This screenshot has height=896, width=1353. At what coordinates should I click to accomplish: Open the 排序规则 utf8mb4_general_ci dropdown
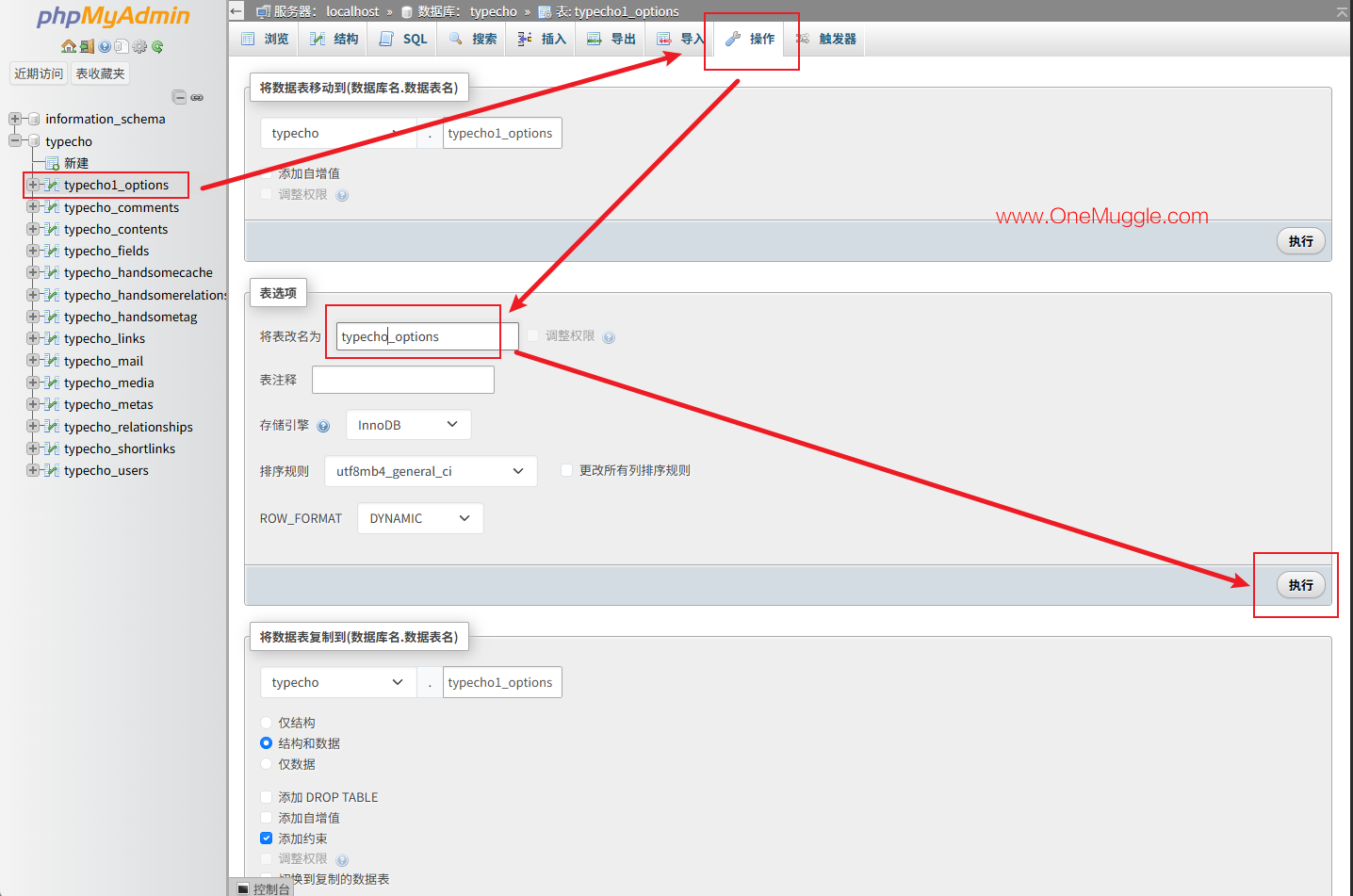pos(431,471)
